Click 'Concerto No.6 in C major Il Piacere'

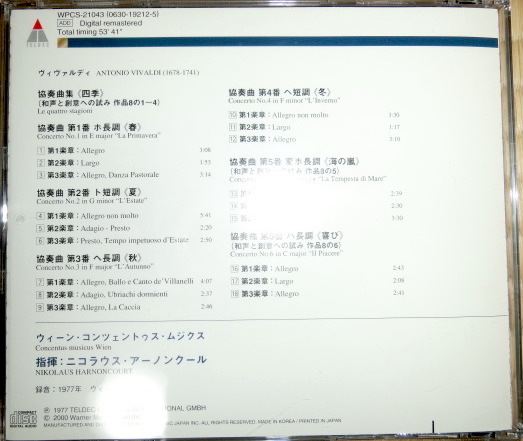pyautogui.click(x=287, y=254)
